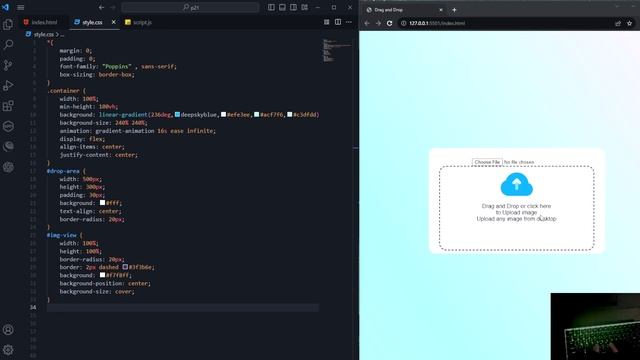Click the #drop-area selector line
Screen dimensions: 640x360
[x=67, y=171]
